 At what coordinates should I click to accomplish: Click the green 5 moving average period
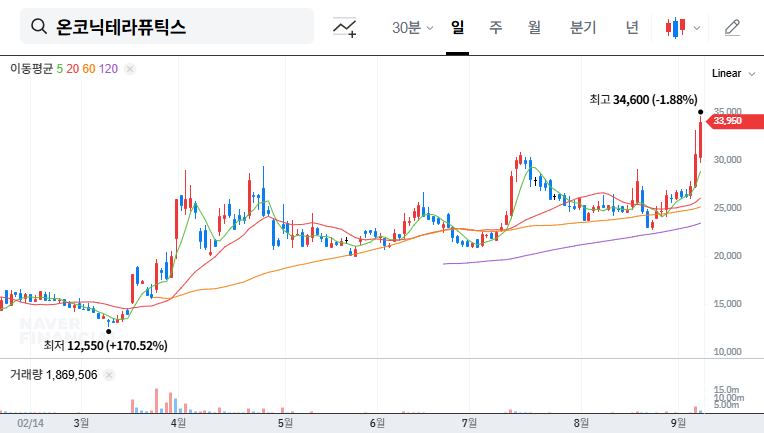(59, 69)
